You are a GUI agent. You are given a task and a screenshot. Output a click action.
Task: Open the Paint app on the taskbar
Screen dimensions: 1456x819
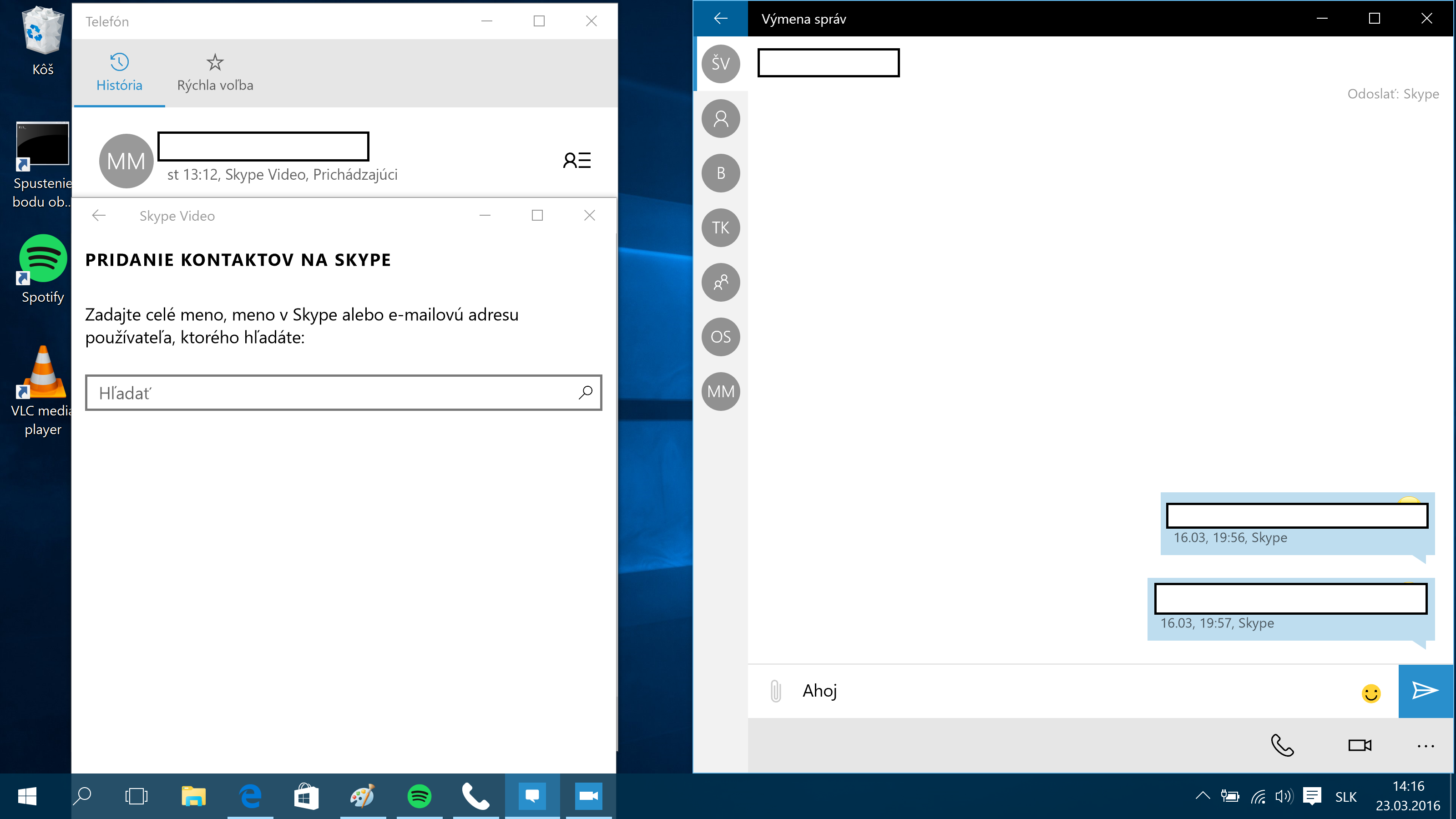tap(363, 796)
